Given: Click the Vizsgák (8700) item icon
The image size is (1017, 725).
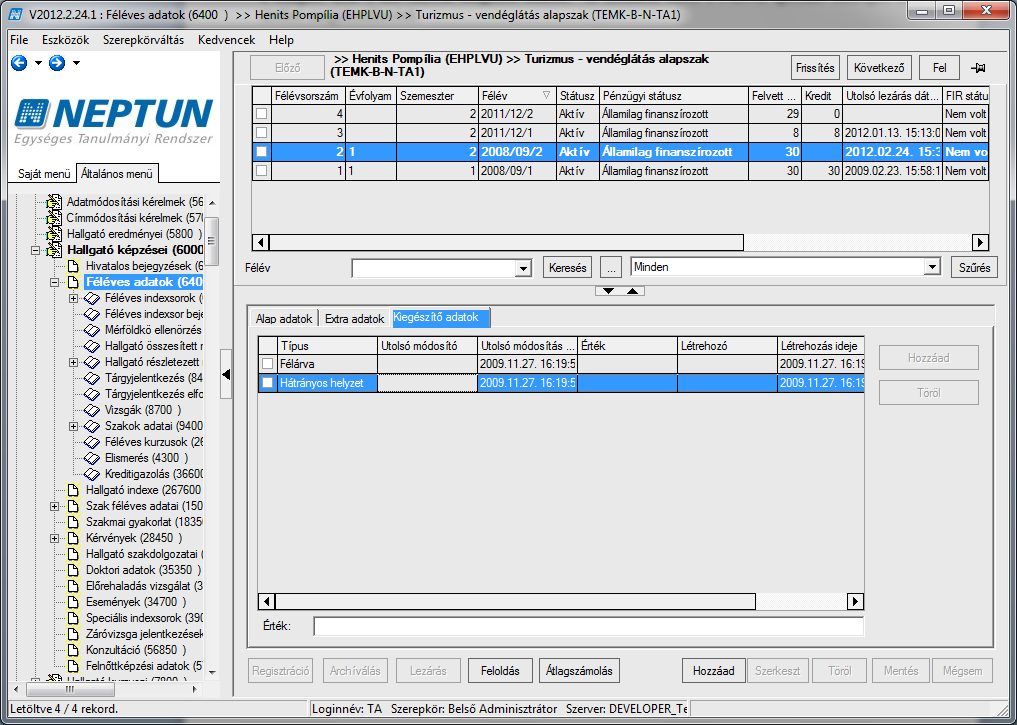Looking at the screenshot, I should click(92, 410).
